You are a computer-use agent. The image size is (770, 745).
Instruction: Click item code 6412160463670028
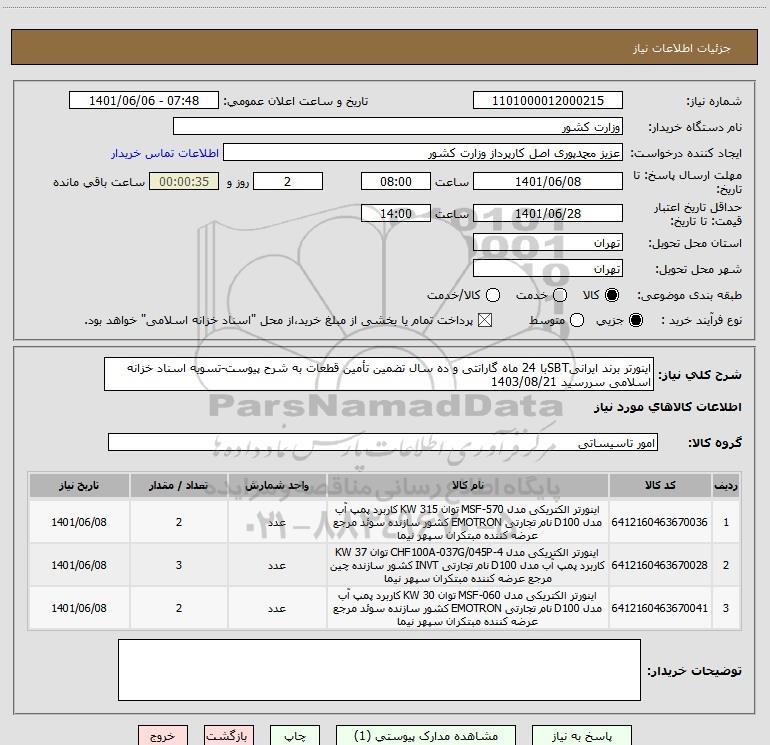[x=660, y=565]
